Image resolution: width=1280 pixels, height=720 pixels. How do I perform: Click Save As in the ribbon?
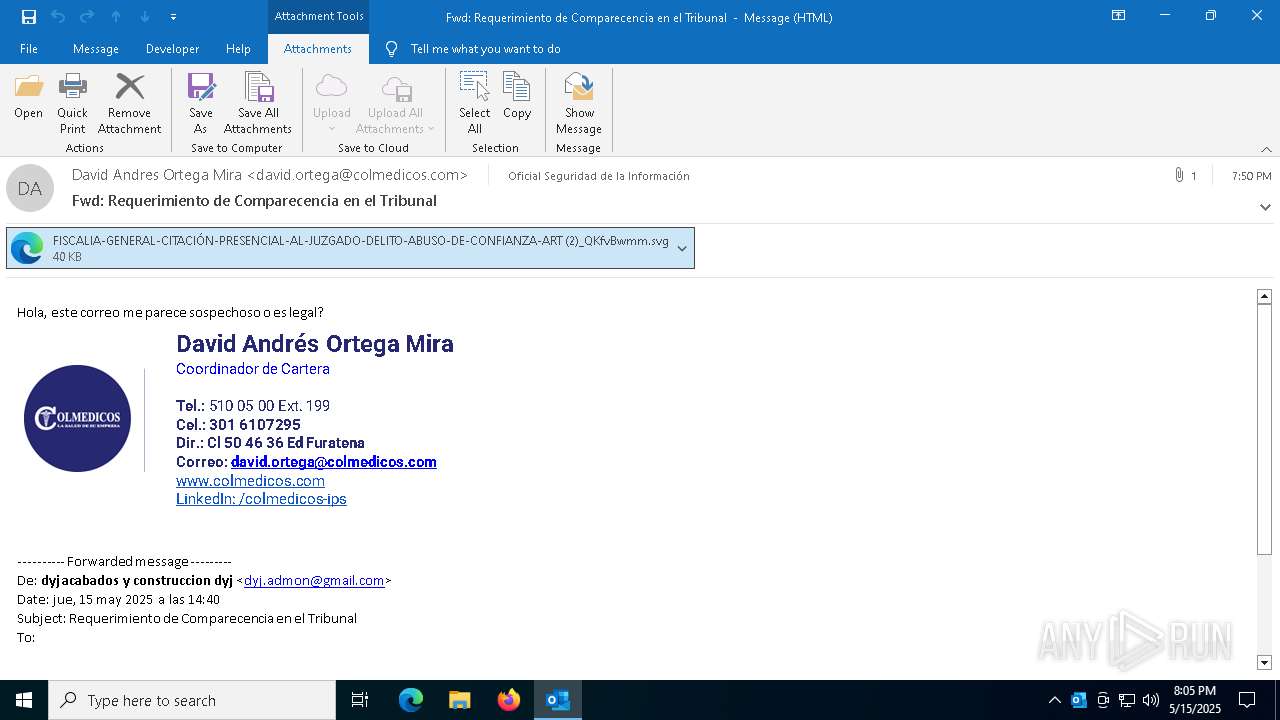[x=201, y=104]
